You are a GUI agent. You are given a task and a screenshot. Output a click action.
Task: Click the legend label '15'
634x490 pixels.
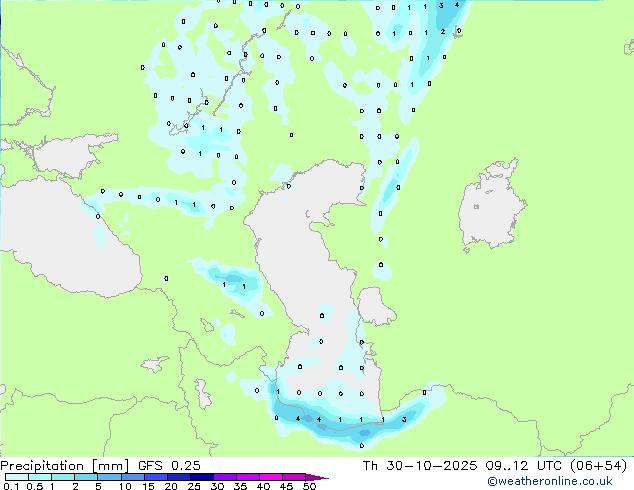pos(148,486)
